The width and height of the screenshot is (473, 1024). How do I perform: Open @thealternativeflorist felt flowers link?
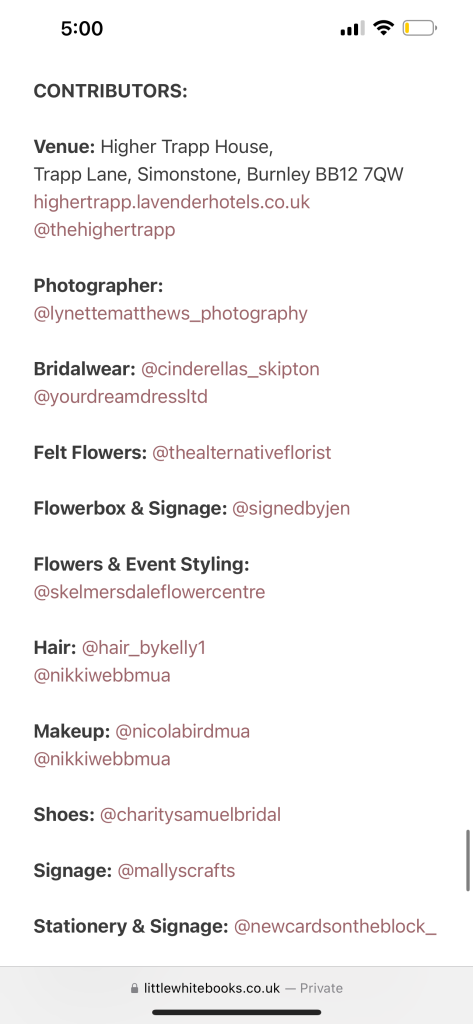click(242, 453)
